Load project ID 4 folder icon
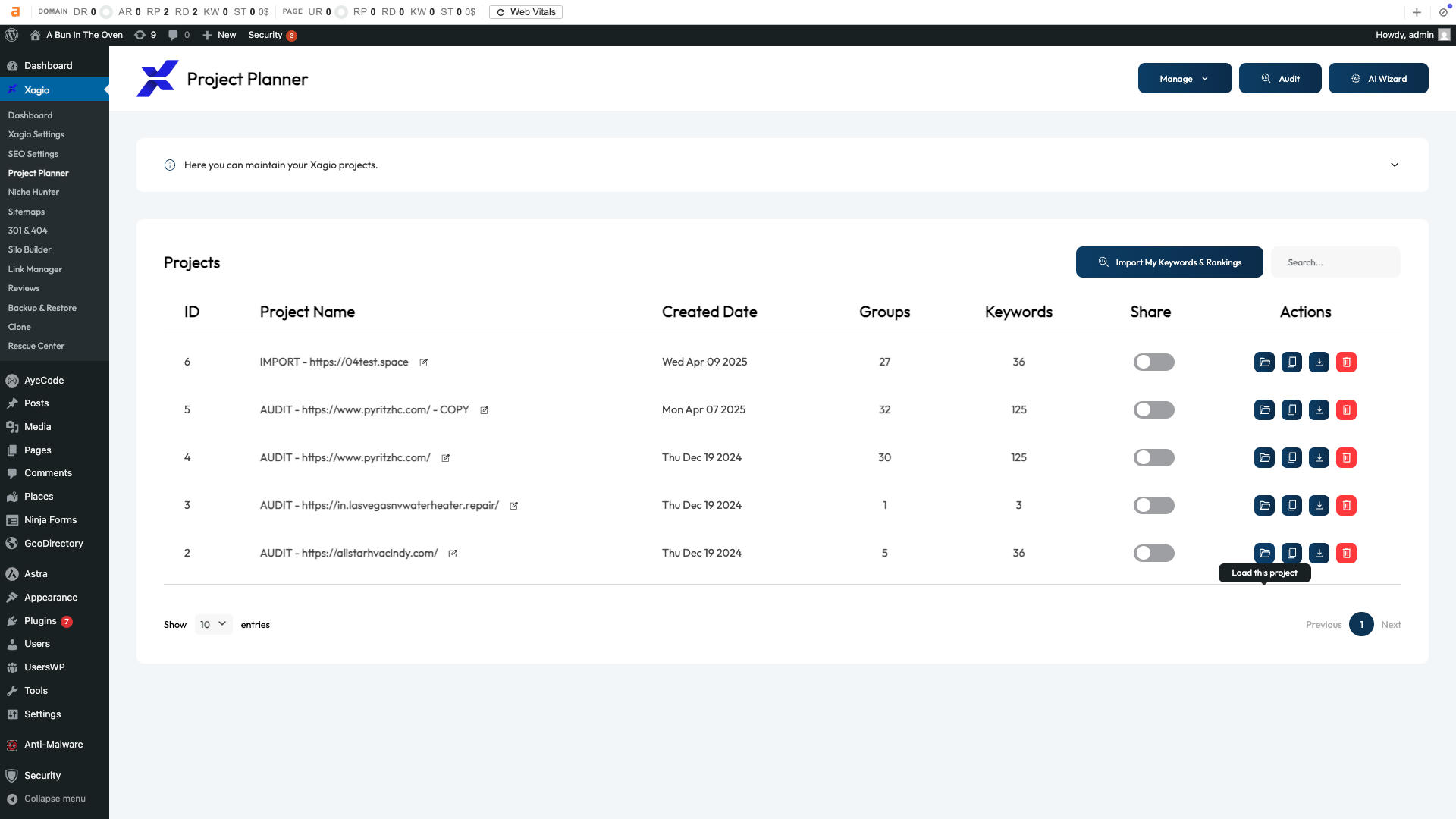This screenshot has height=819, width=1456. [1264, 458]
